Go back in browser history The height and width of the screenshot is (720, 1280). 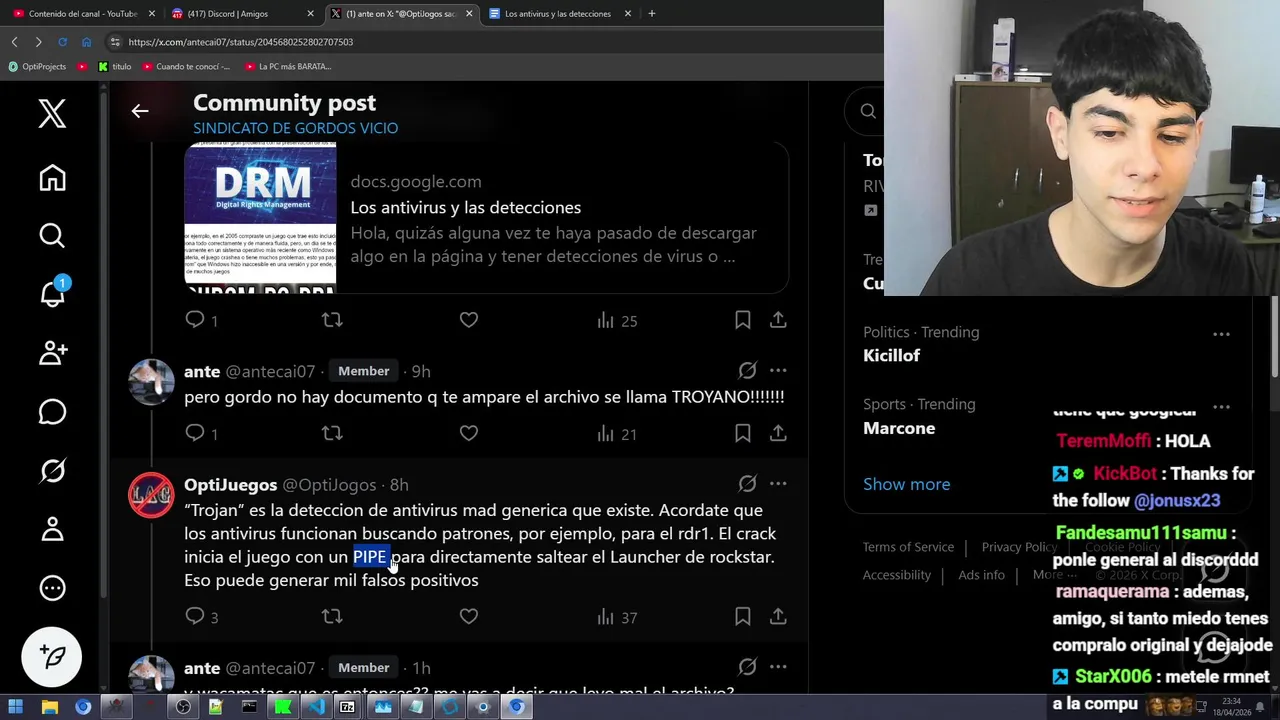(14, 42)
